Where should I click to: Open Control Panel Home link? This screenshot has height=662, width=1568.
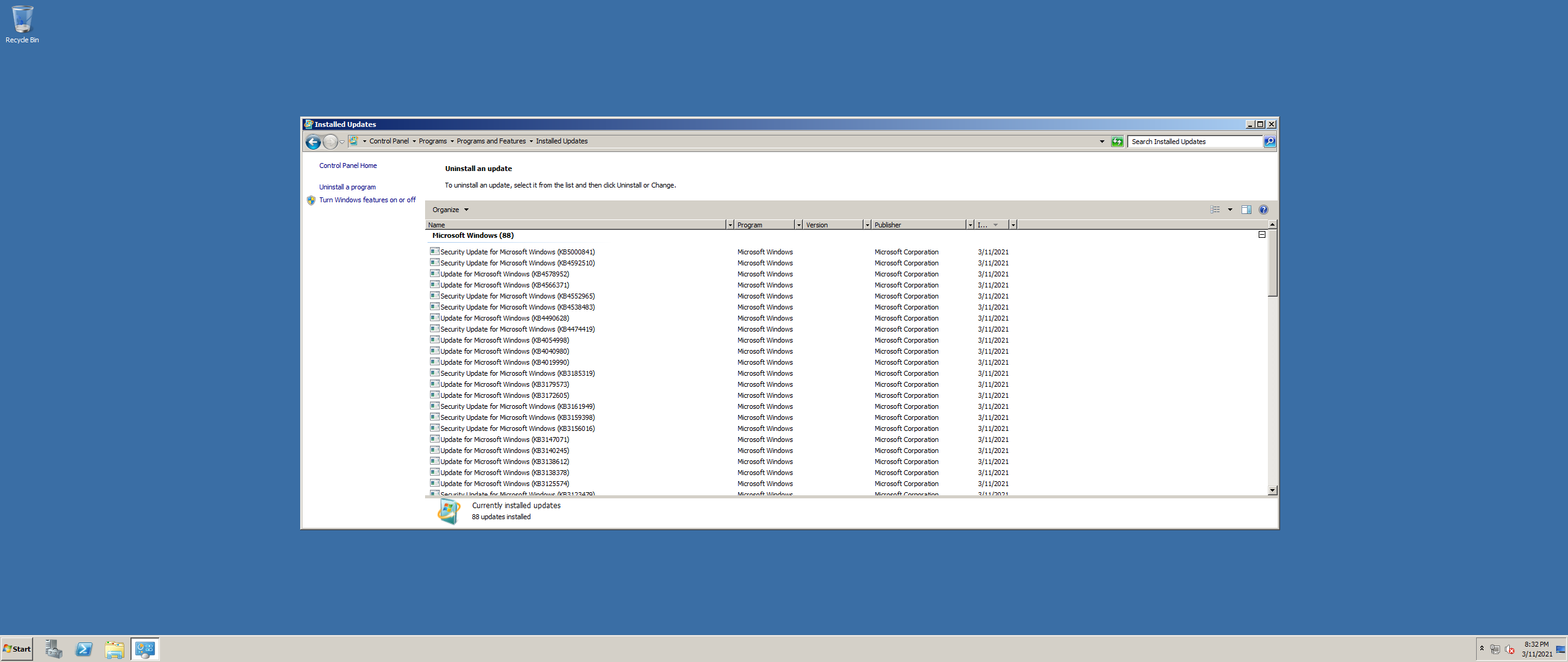pyautogui.click(x=348, y=165)
